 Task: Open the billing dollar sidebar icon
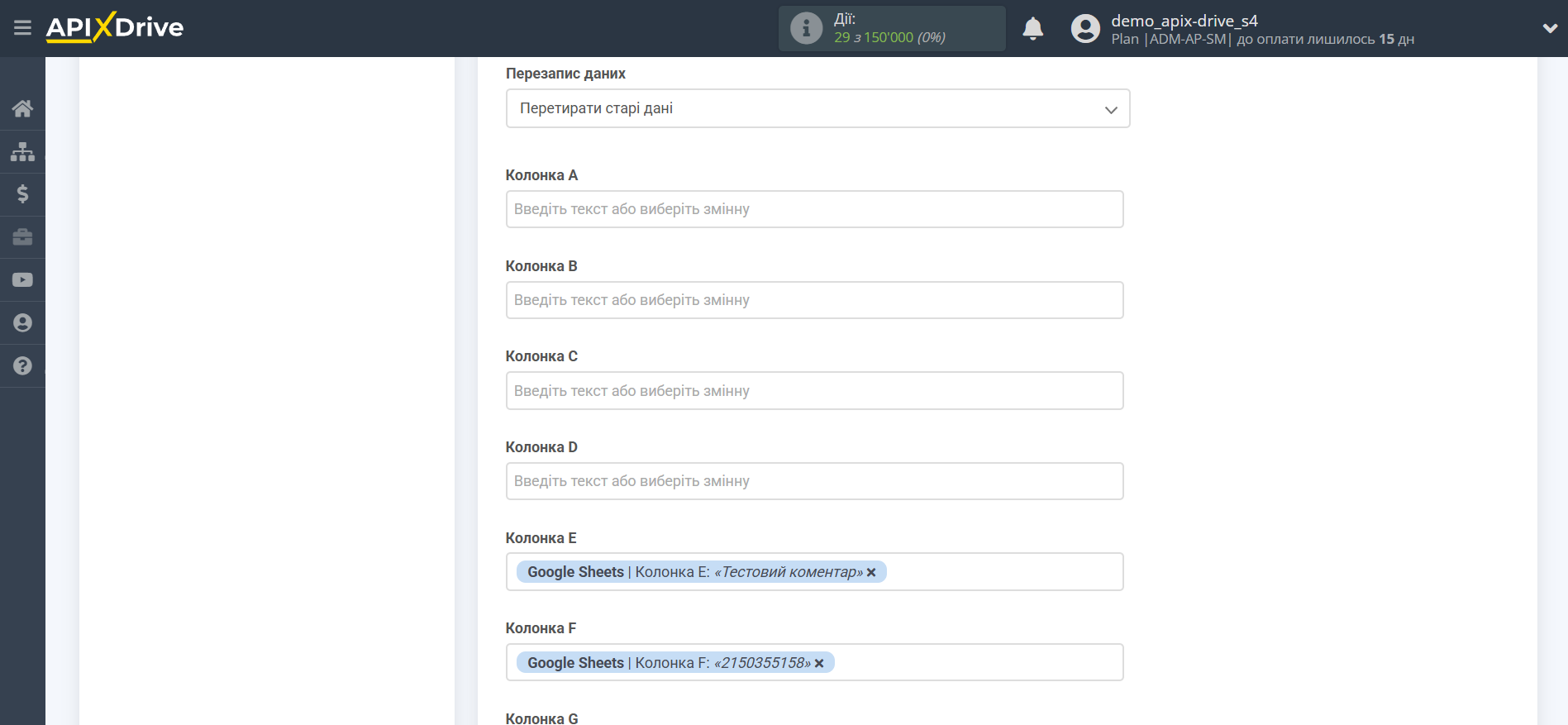point(22,194)
